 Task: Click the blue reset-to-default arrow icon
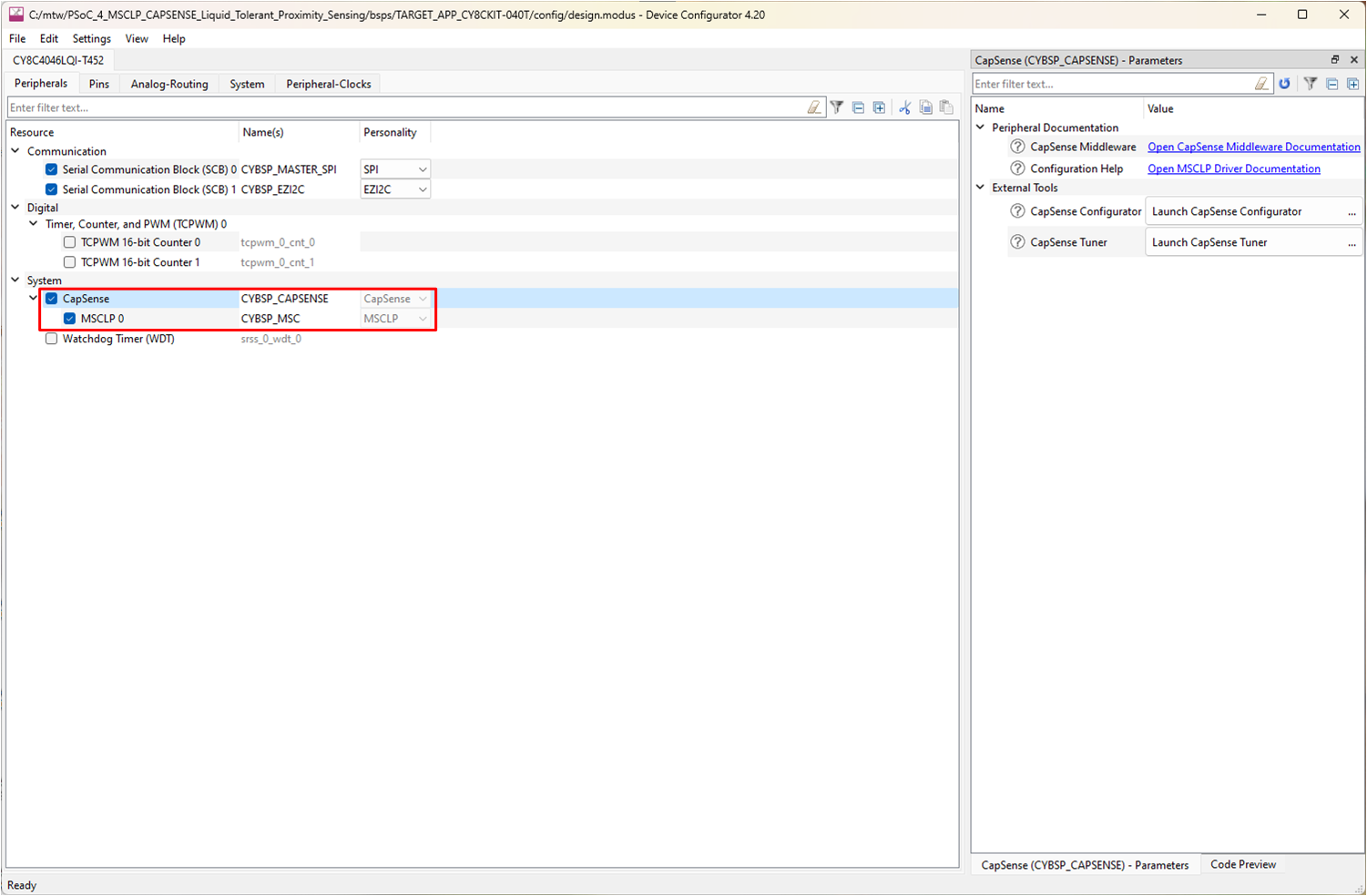point(1285,84)
